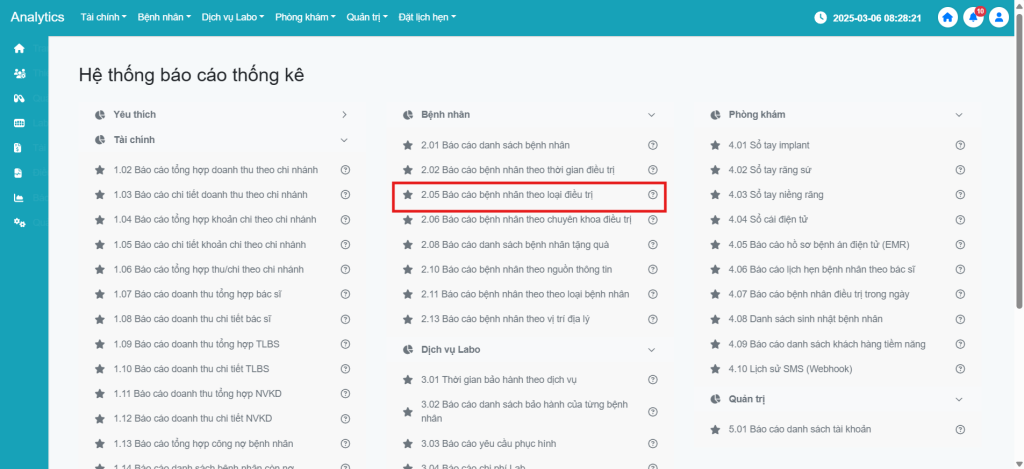Image resolution: width=1024 pixels, height=469 pixels.
Task: Click the round home button in top bar
Action: [x=947, y=18]
